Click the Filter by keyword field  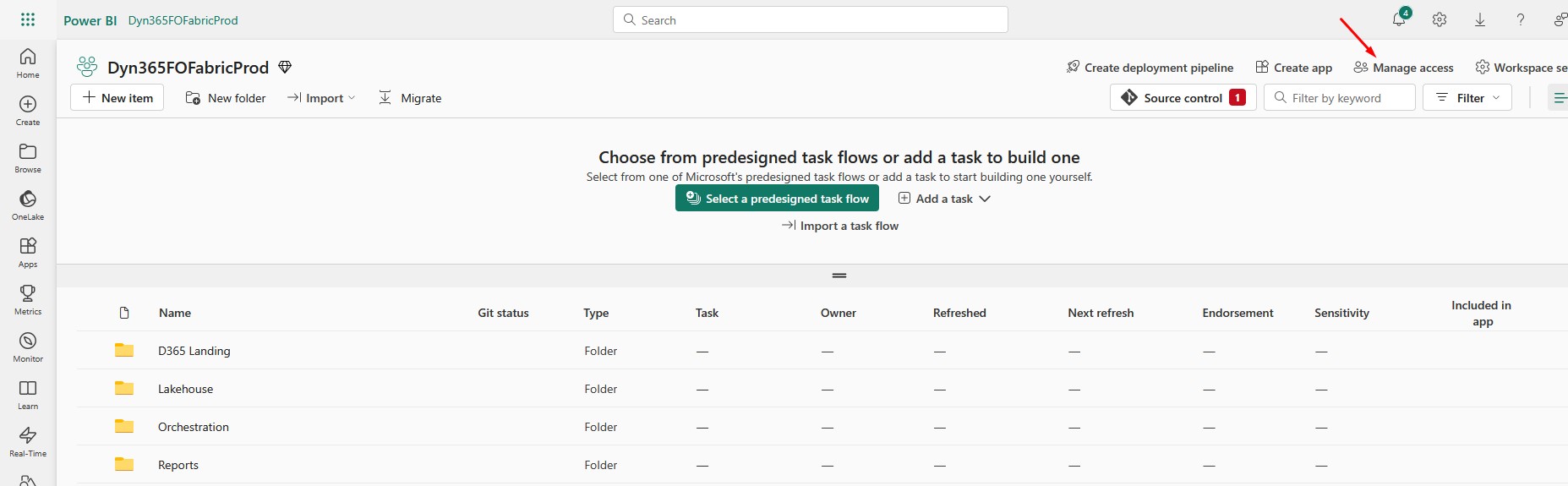1340,98
